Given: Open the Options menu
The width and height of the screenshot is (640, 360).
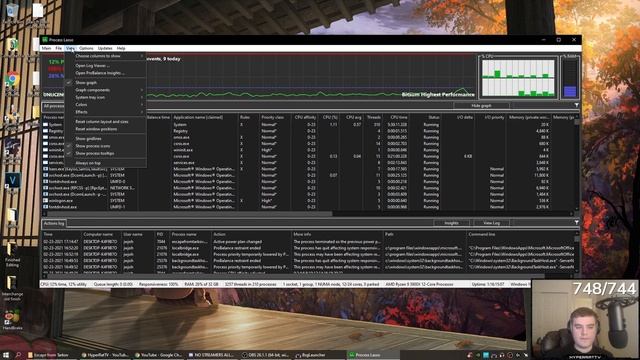Looking at the screenshot, I should (x=86, y=48).
